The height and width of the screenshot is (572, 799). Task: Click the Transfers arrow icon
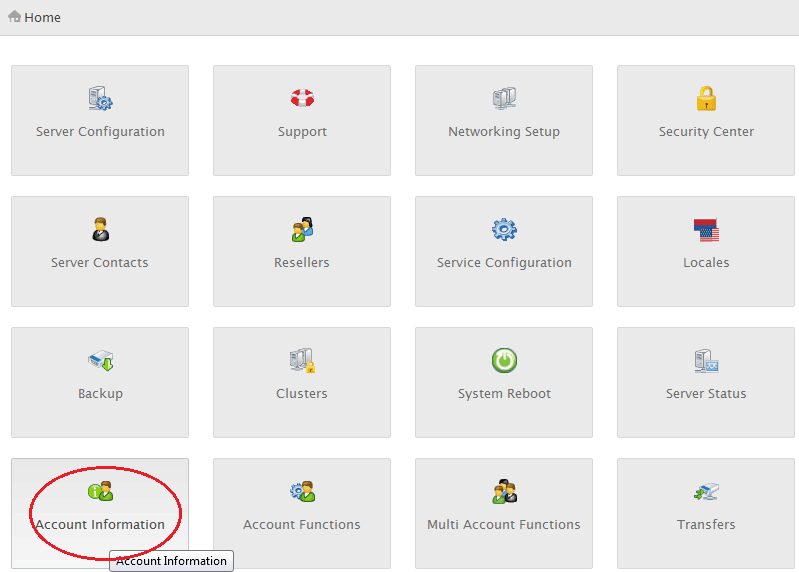pos(706,491)
